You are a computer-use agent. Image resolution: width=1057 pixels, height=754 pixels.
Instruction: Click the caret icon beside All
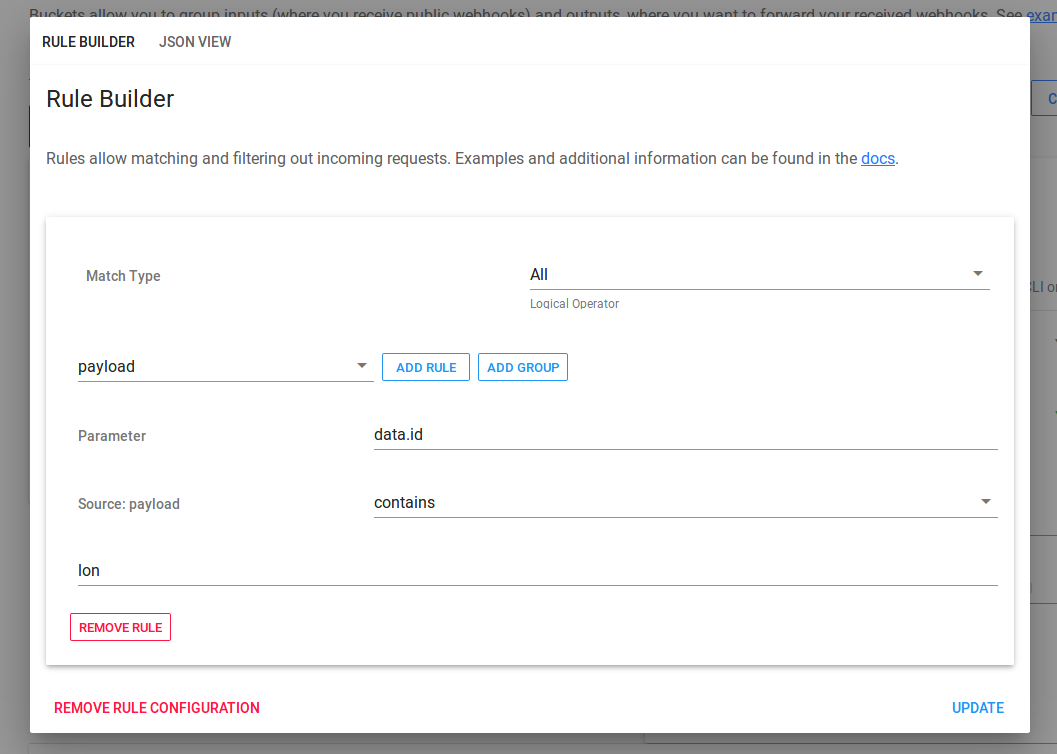[x=977, y=272]
